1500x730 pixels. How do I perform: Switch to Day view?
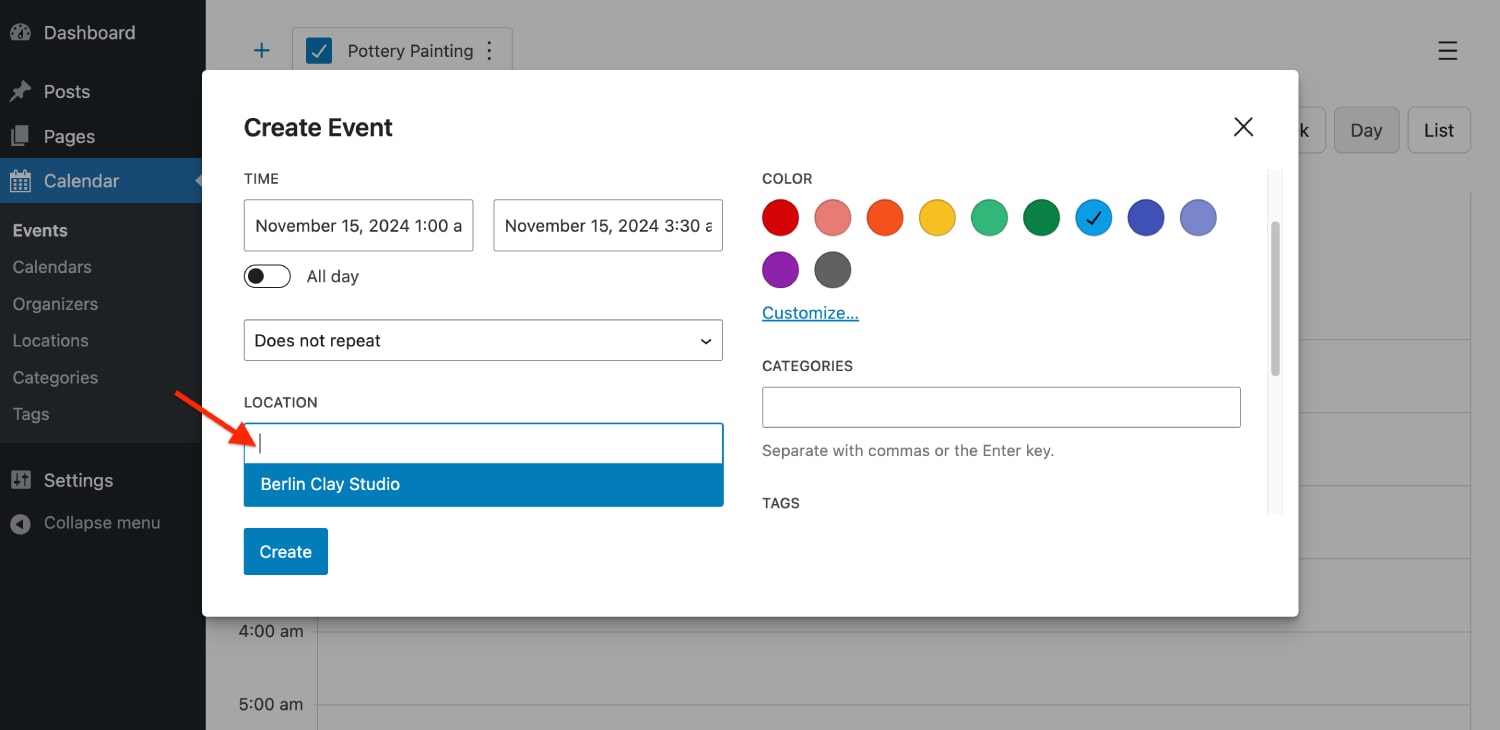tap(1366, 130)
